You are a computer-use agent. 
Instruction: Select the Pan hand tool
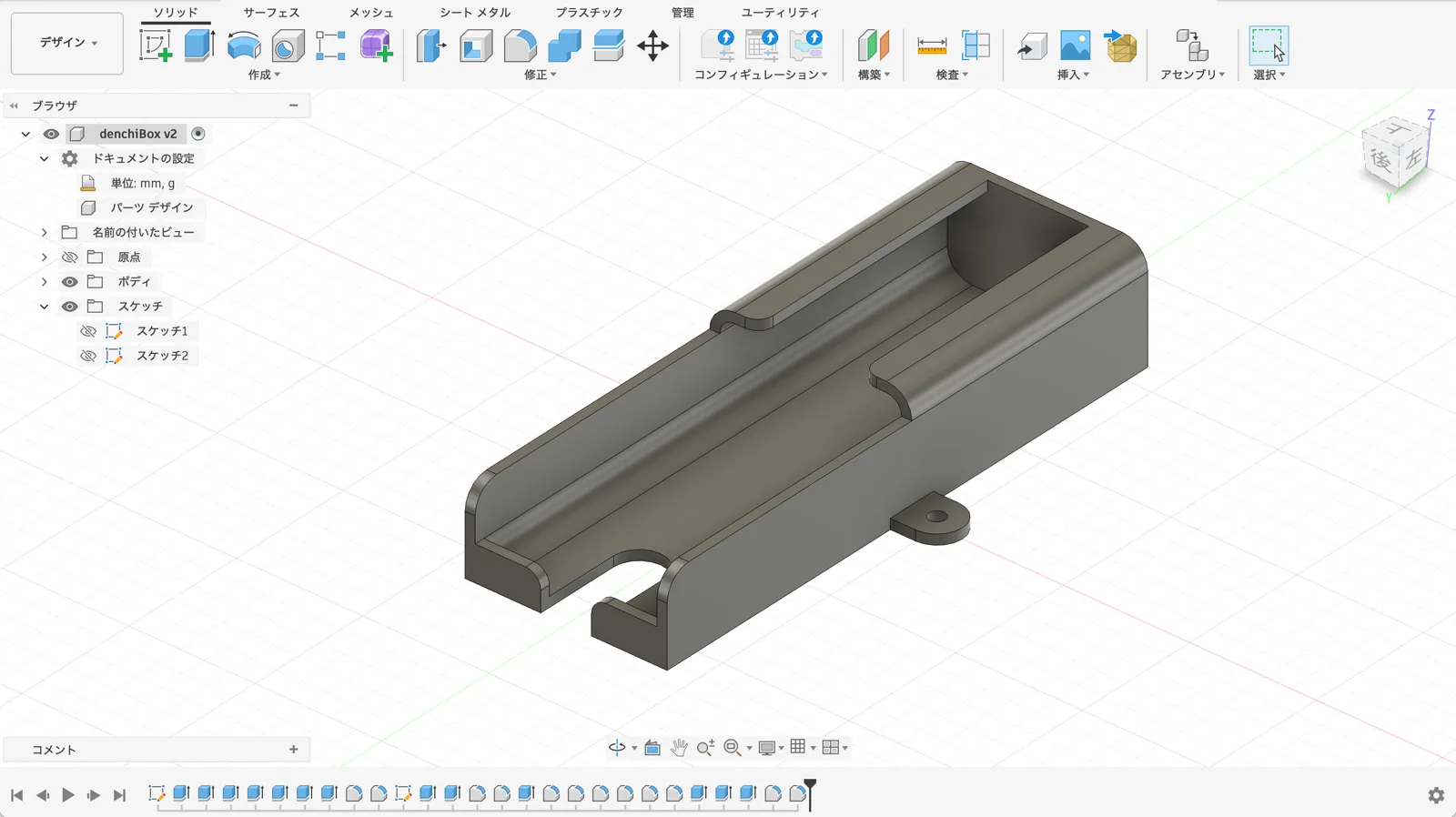679,748
